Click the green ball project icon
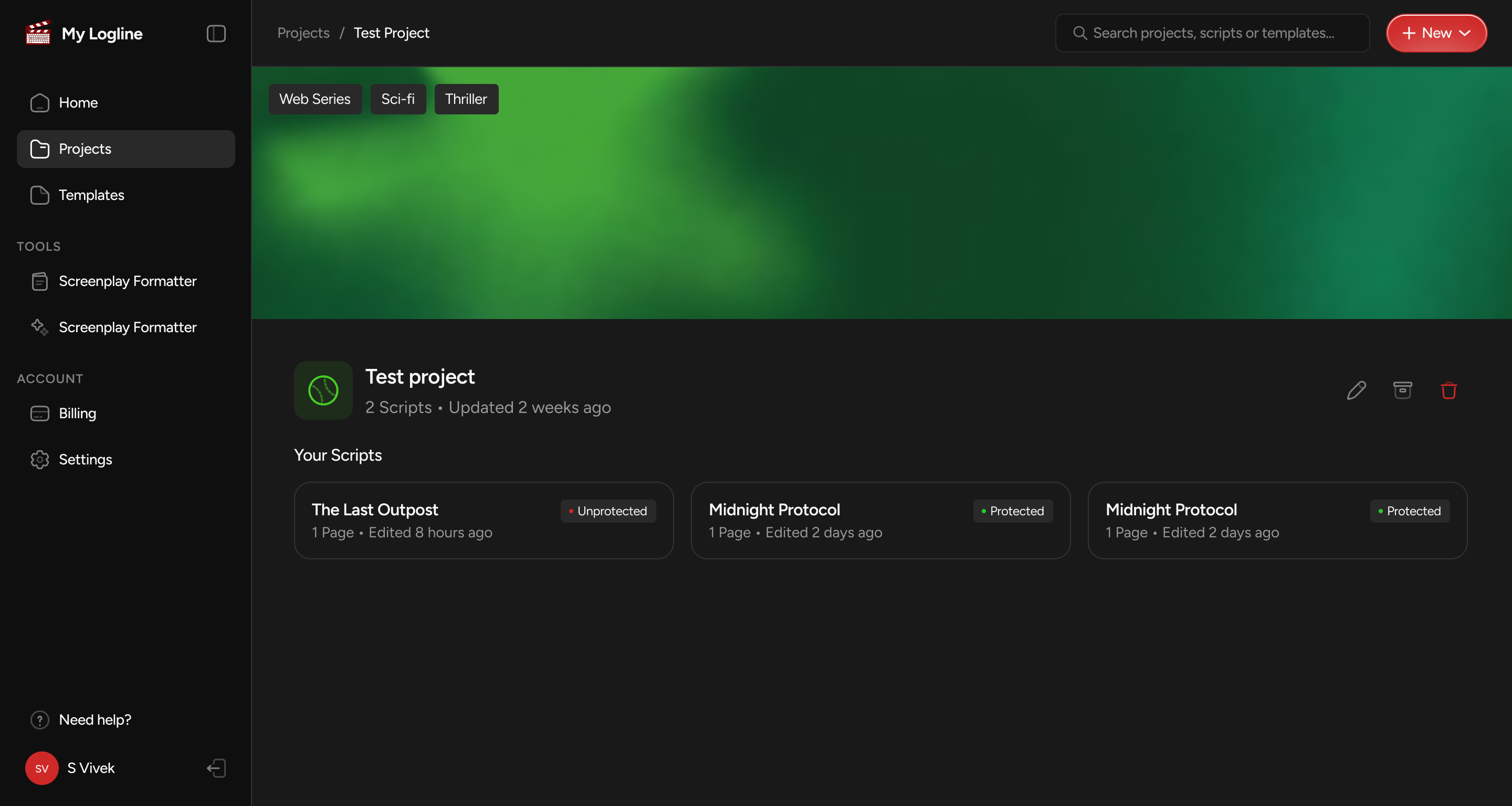1512x806 pixels. click(323, 390)
